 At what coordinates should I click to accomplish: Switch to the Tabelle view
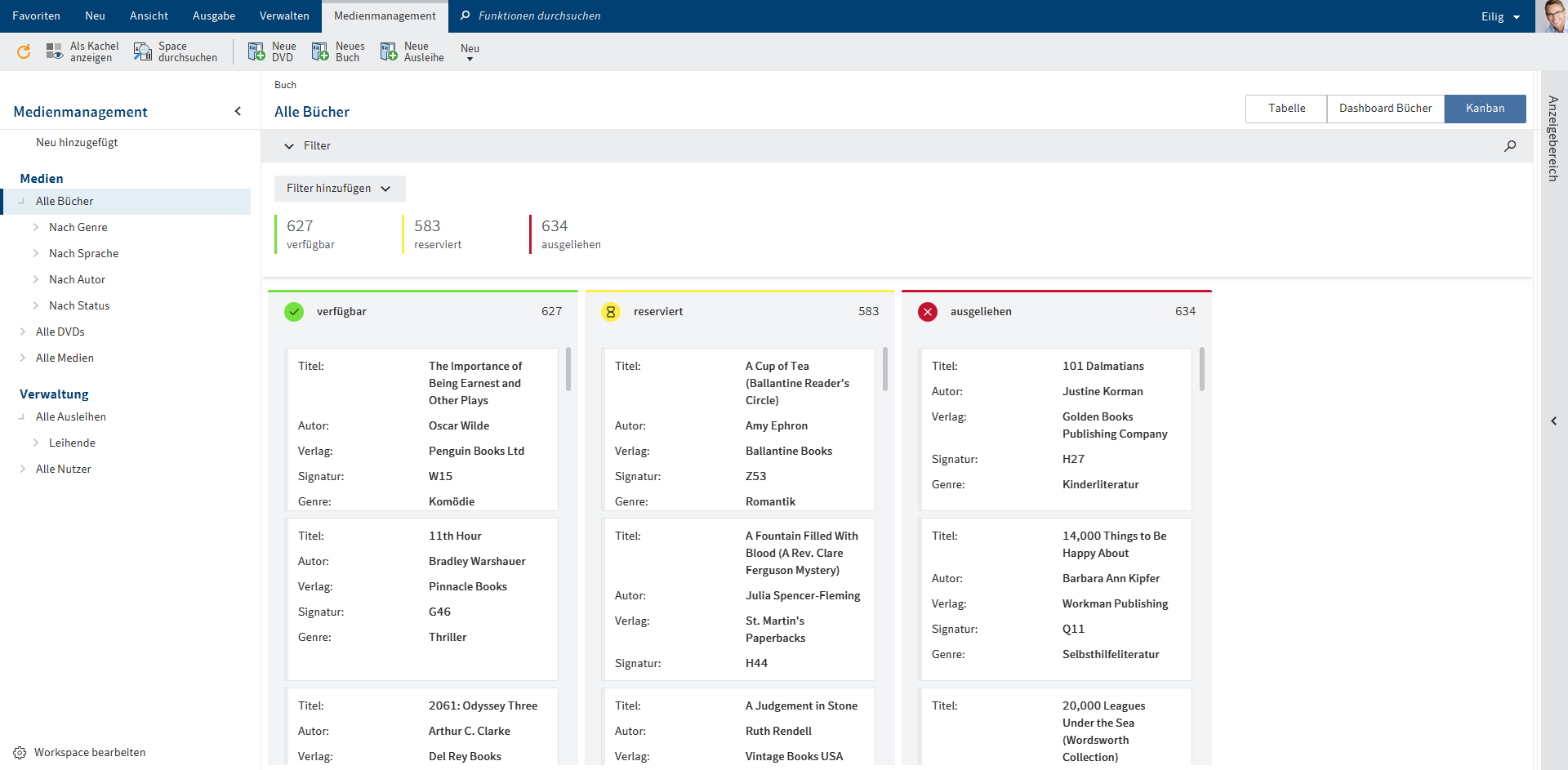[1285, 108]
